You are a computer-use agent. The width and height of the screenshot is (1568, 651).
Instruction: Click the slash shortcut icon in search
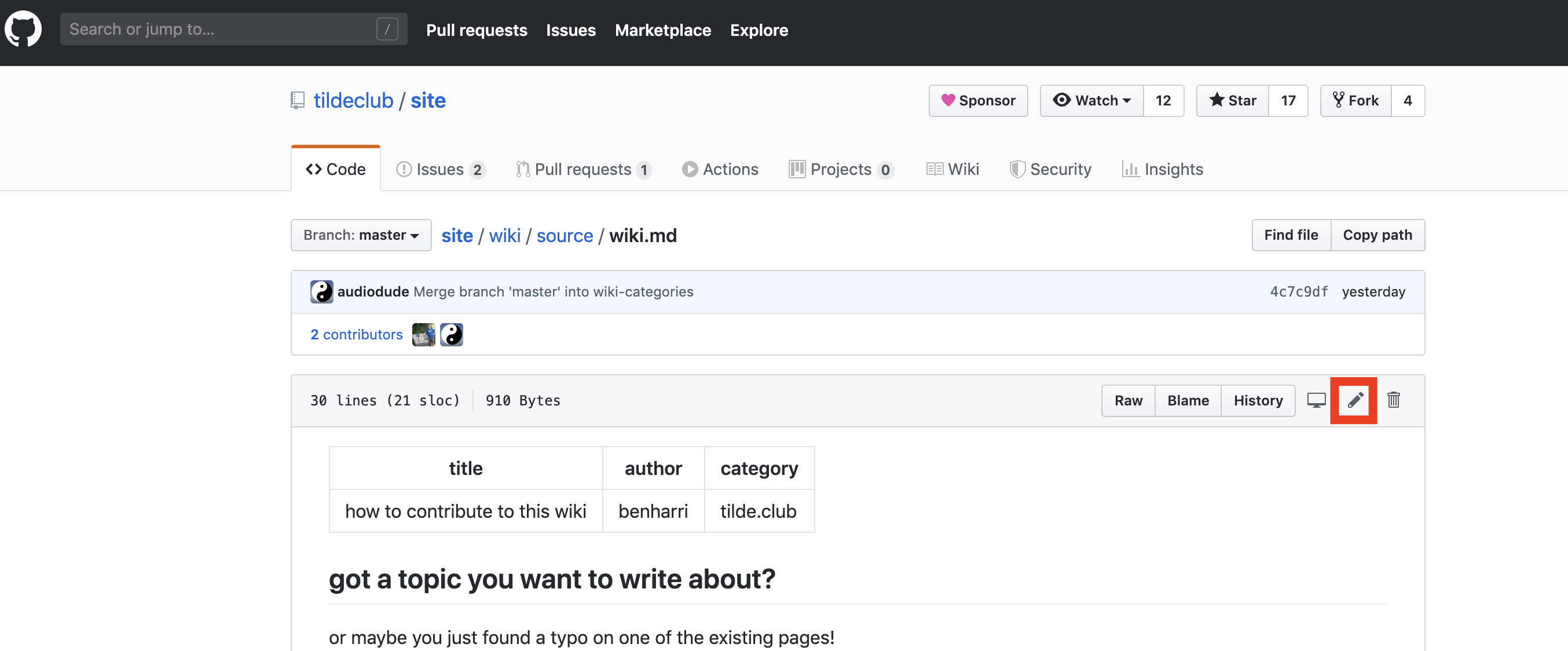[x=387, y=29]
